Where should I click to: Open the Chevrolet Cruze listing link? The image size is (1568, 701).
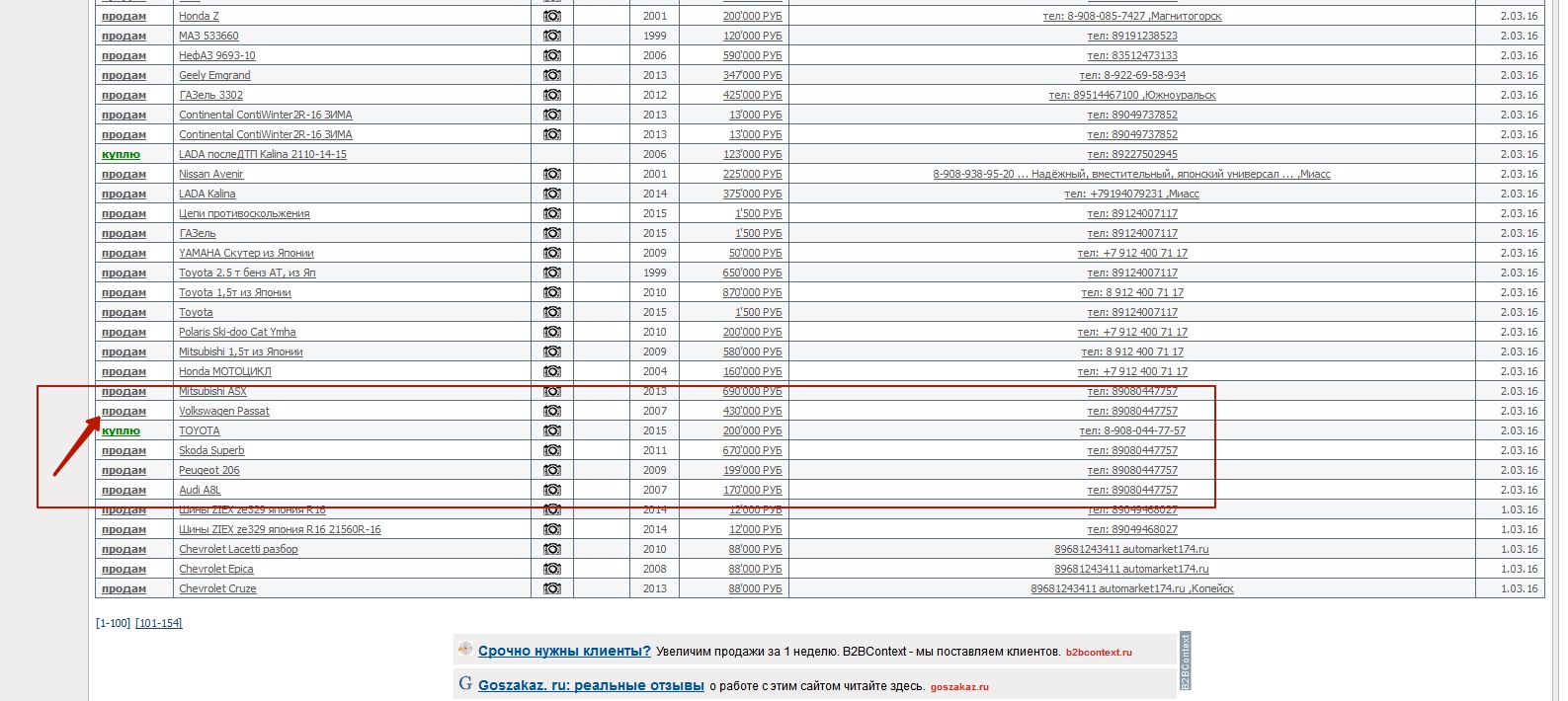[x=217, y=588]
